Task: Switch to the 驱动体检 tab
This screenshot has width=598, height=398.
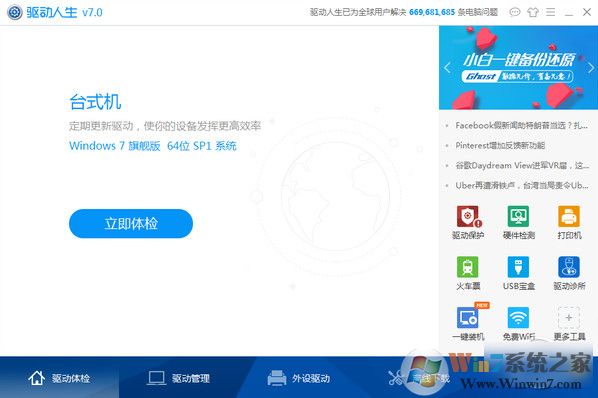Action: (59, 378)
